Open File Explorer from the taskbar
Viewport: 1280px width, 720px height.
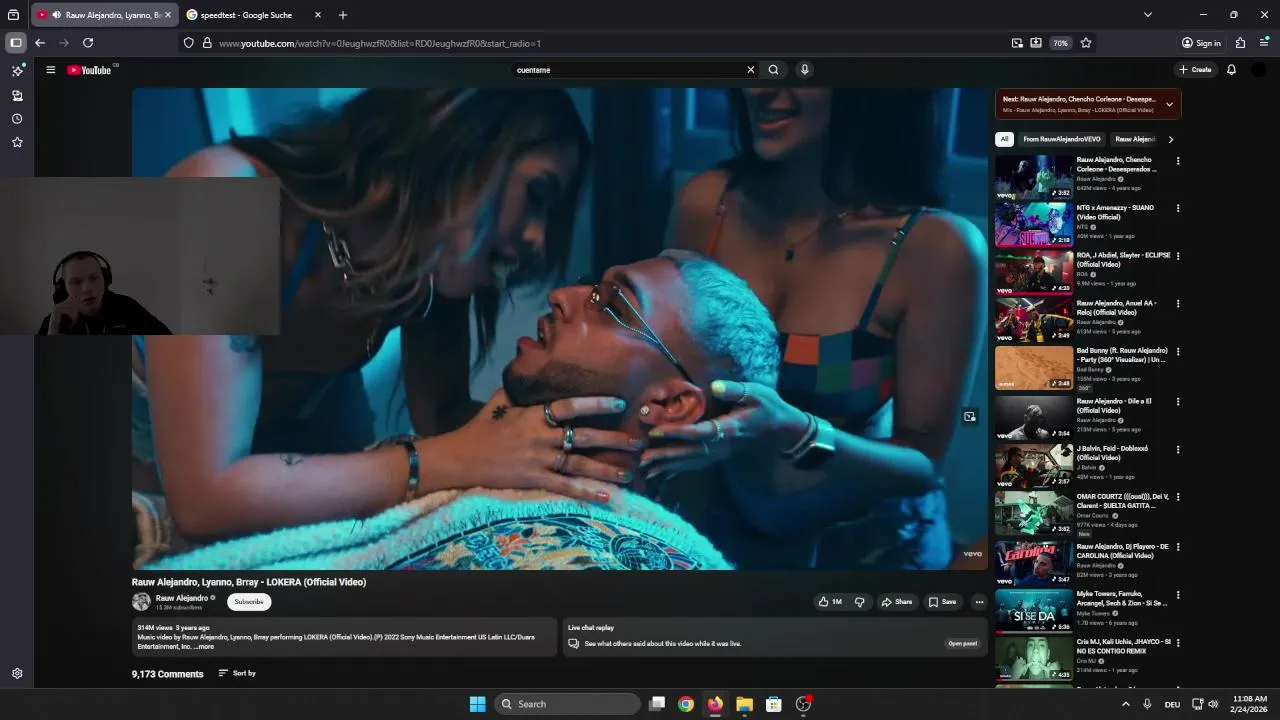(744, 704)
